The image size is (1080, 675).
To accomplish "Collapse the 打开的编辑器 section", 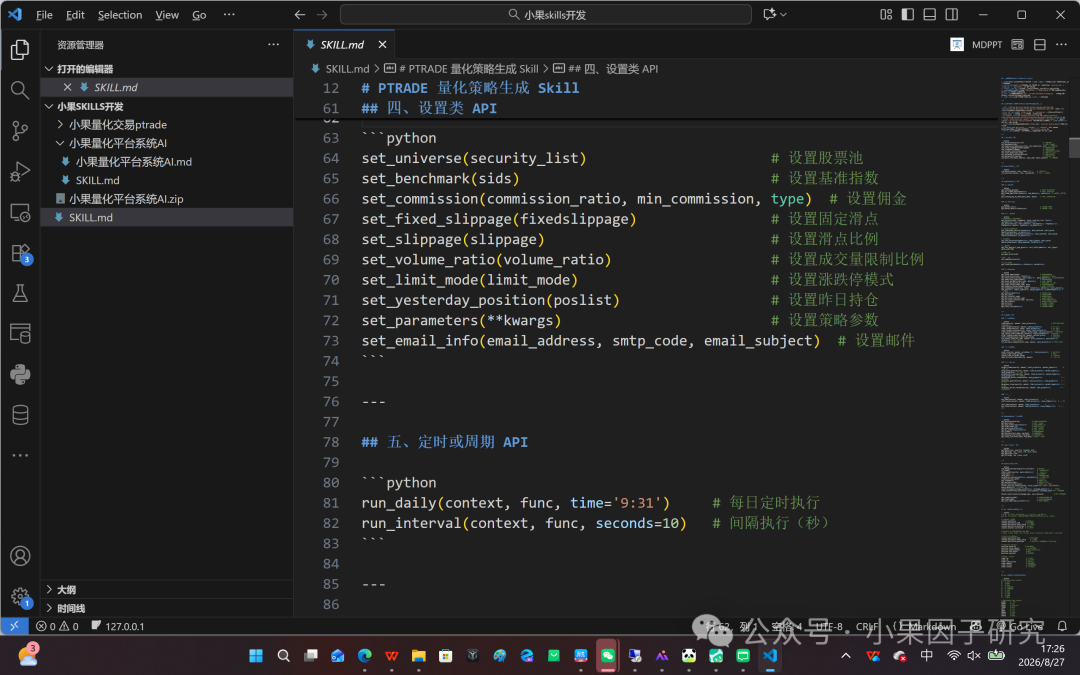I will tap(167, 69).
